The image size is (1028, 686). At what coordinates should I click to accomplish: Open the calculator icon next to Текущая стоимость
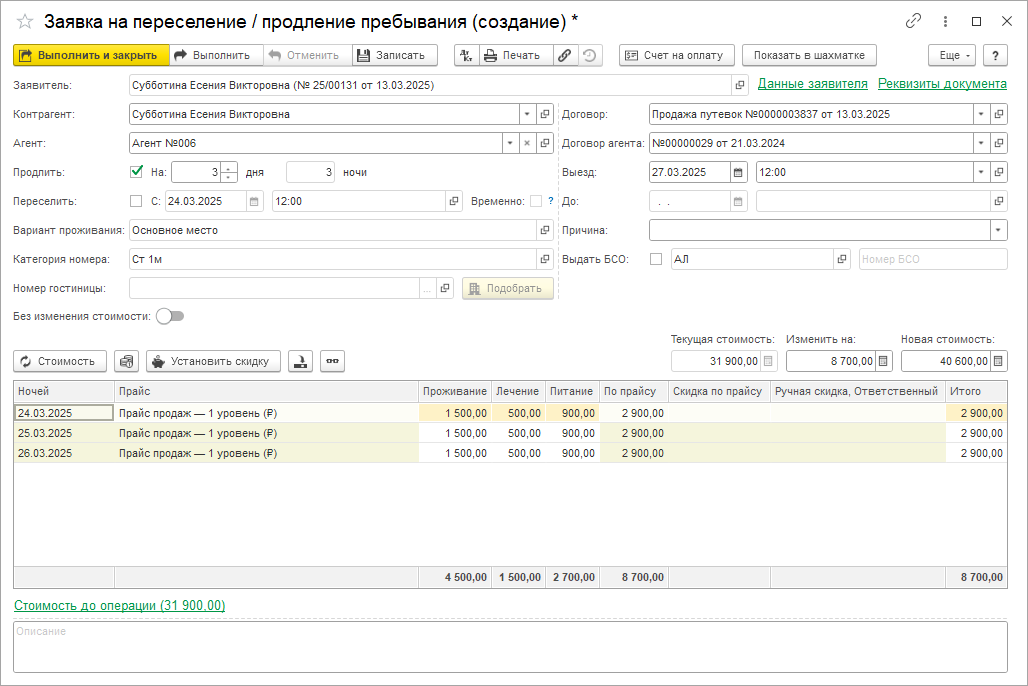[768, 361]
